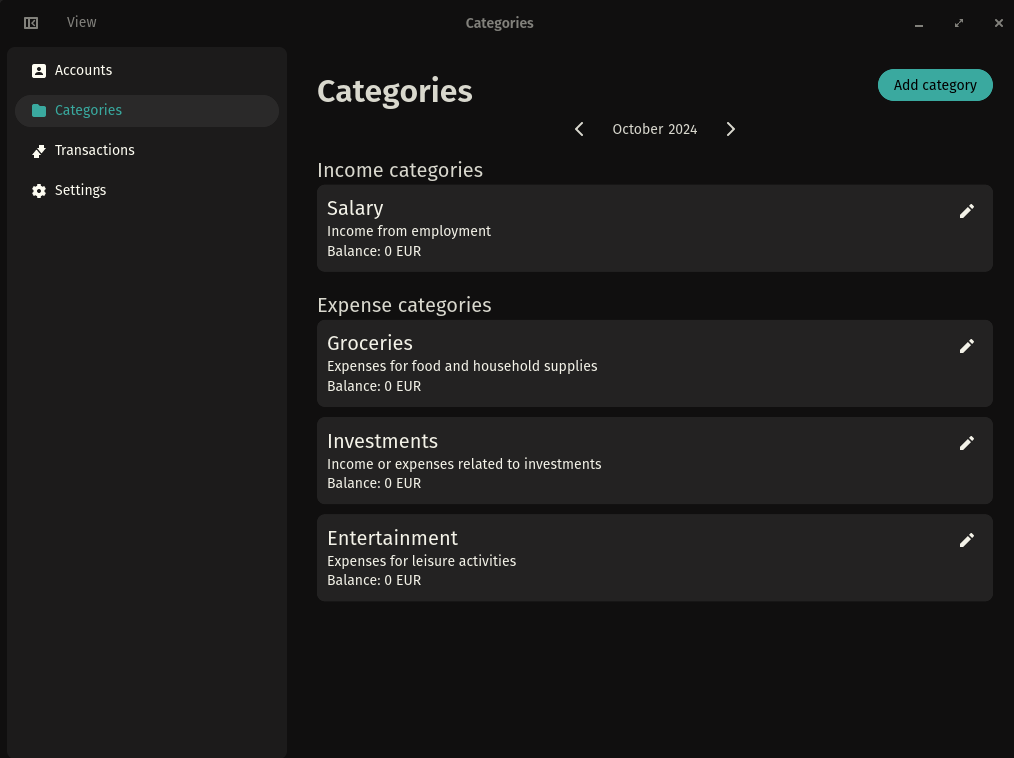Select the Salary category name
1014x758 pixels.
pos(355,208)
